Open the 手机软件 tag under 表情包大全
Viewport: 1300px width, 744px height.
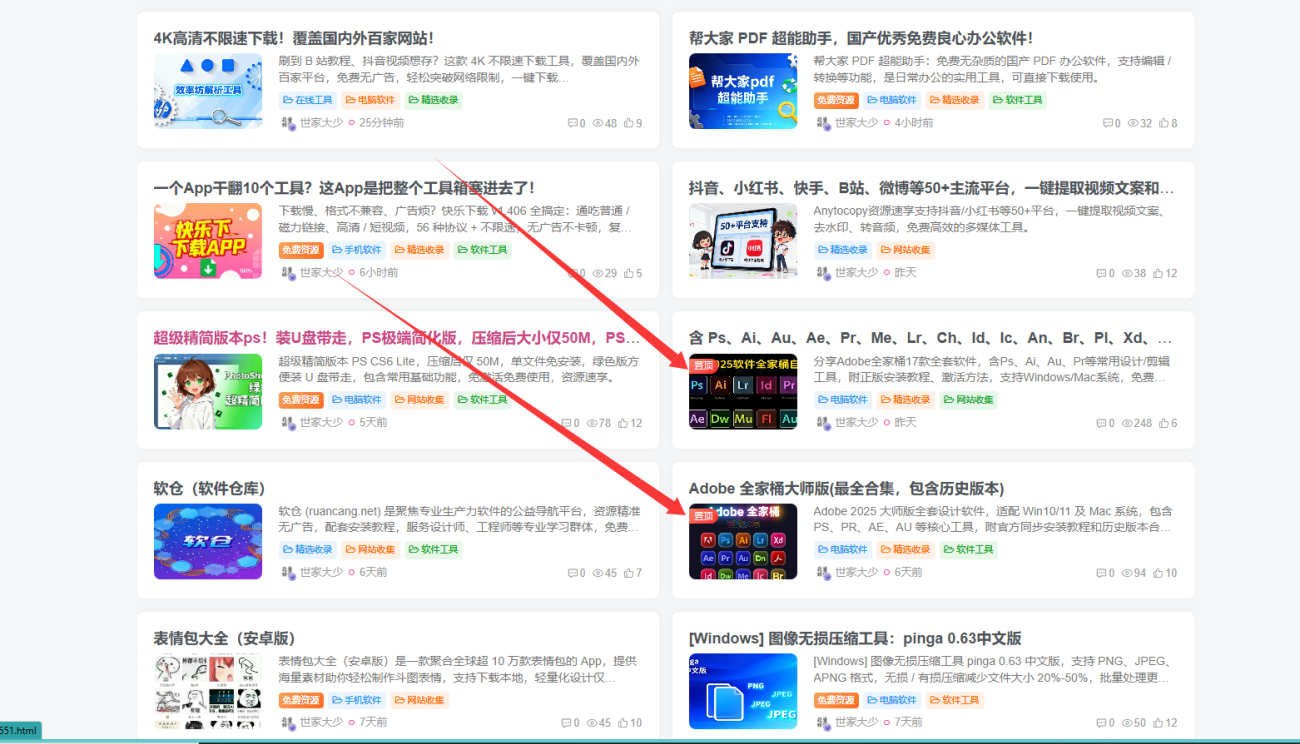click(357, 700)
